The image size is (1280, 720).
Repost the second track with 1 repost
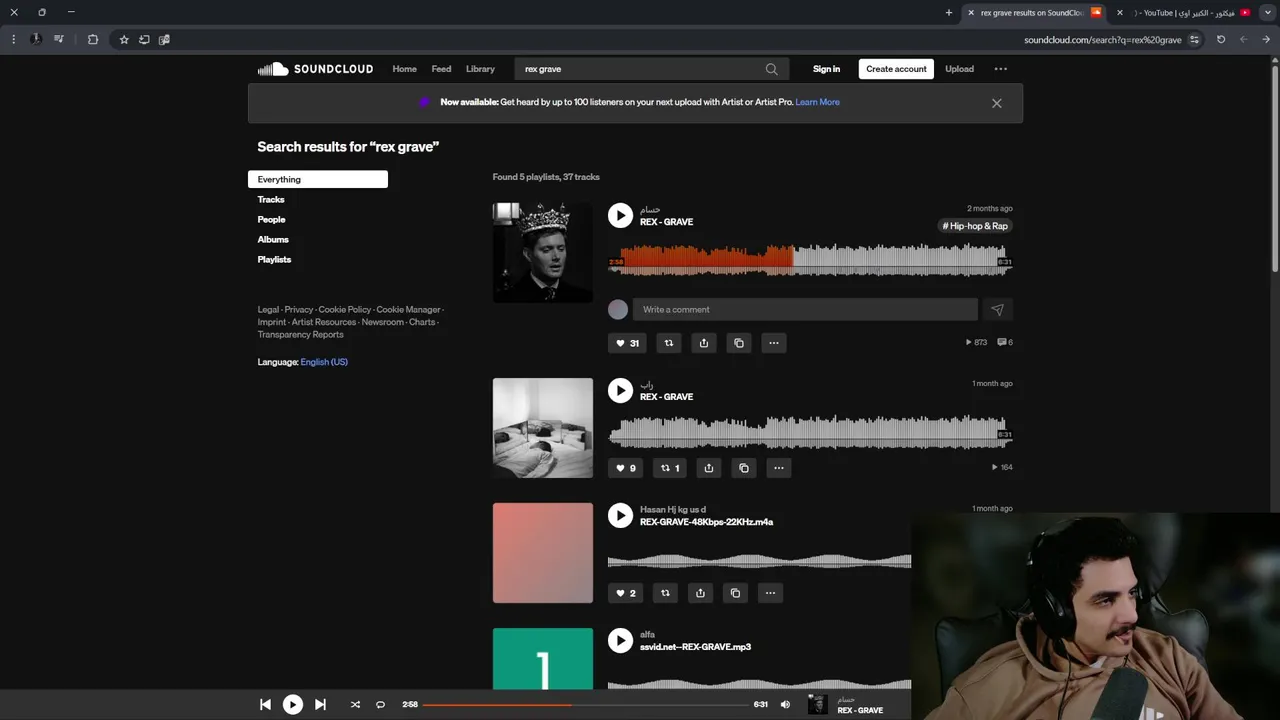[670, 468]
